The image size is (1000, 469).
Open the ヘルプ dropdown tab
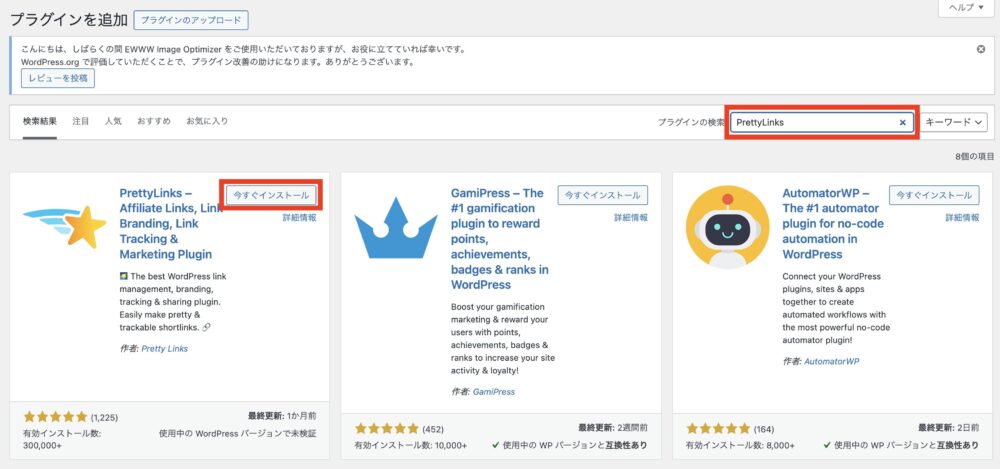966,7
